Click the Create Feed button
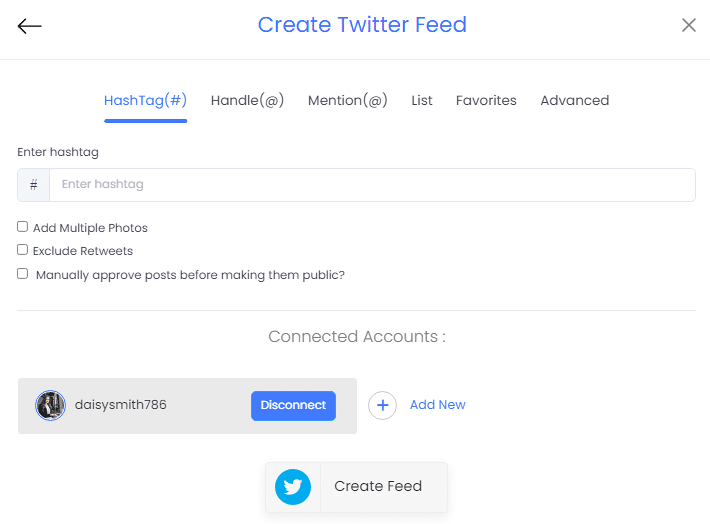The width and height of the screenshot is (710, 524). tap(356, 487)
